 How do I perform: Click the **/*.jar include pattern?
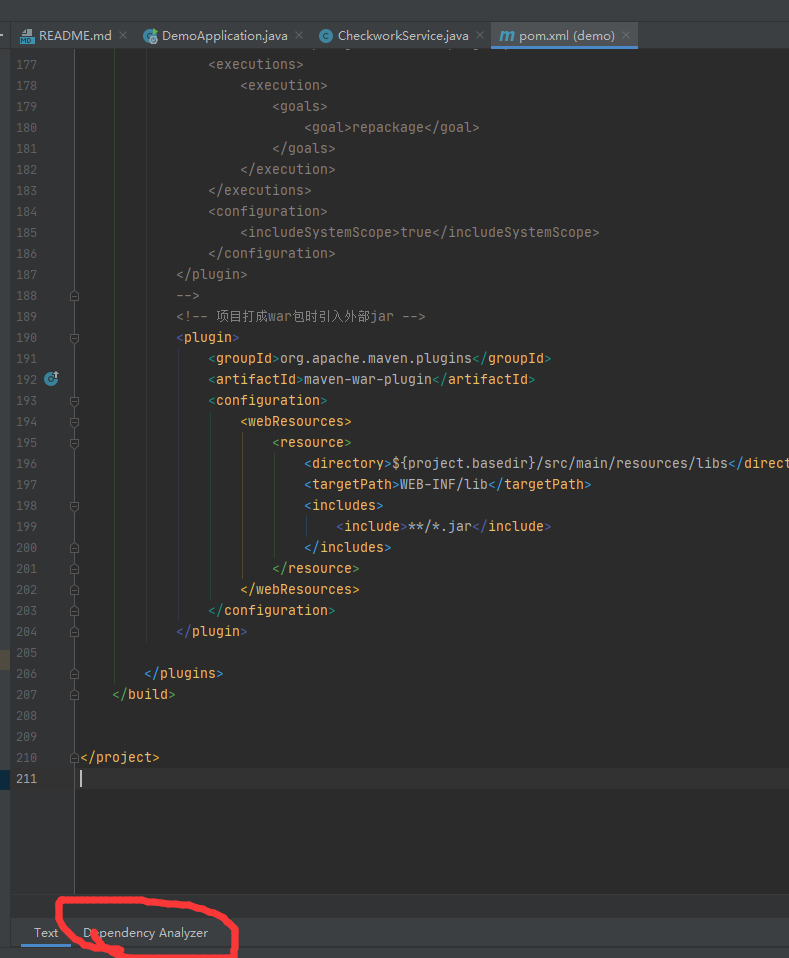pos(440,526)
